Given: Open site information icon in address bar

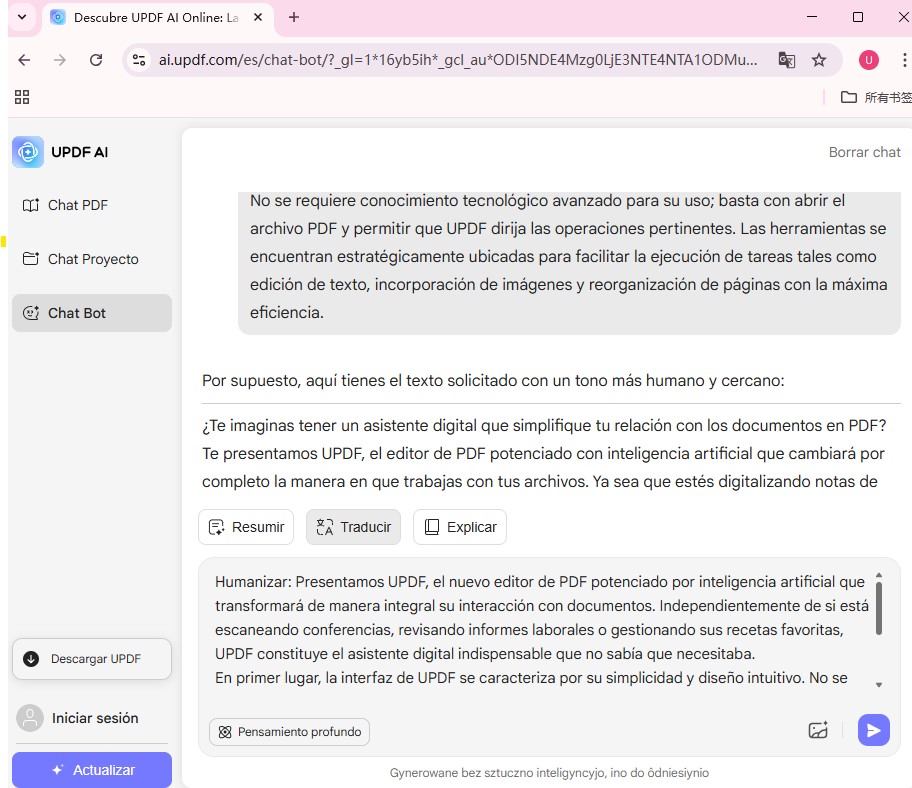Looking at the screenshot, I should coord(139,60).
